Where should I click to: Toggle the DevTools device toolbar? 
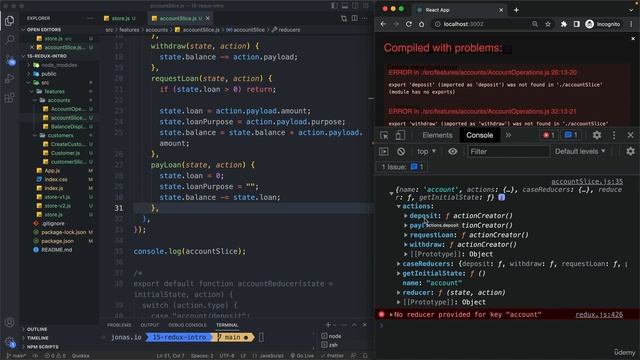tap(400, 135)
